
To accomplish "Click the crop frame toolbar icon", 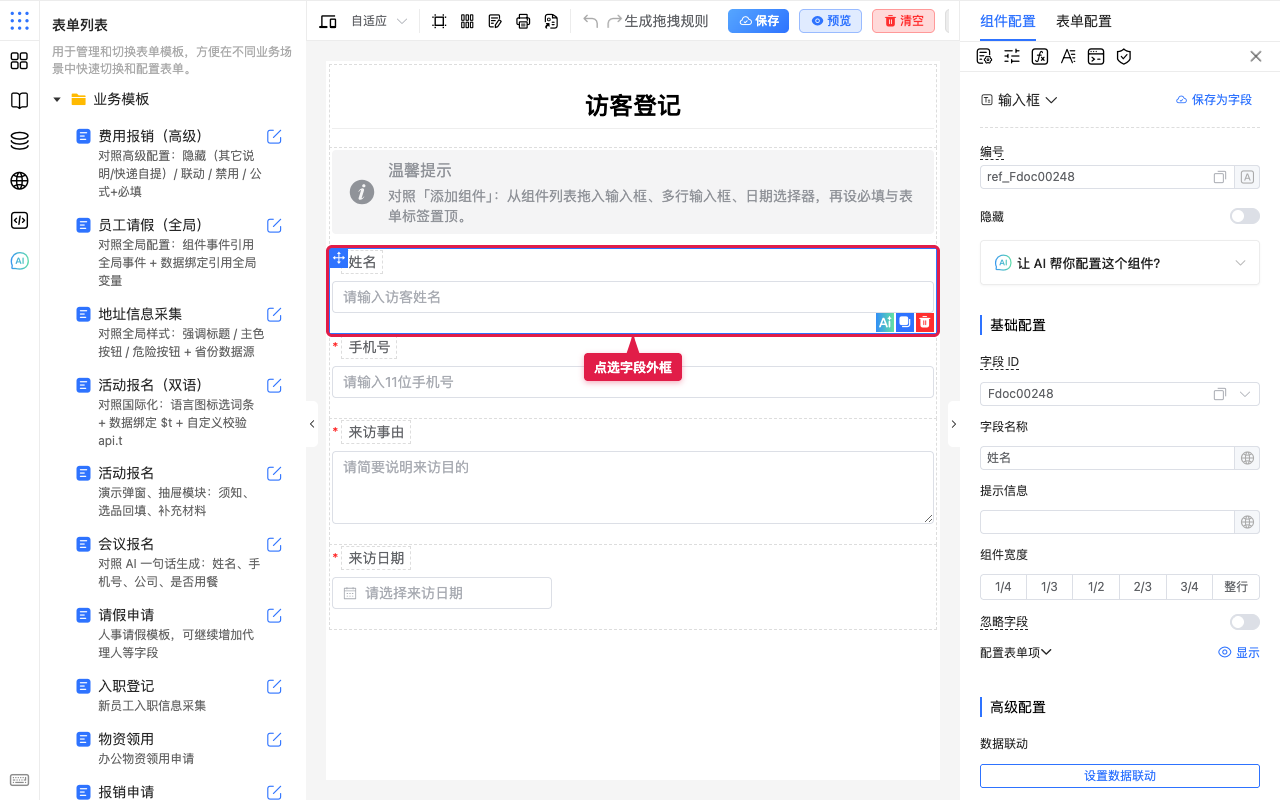I will tap(439, 21).
